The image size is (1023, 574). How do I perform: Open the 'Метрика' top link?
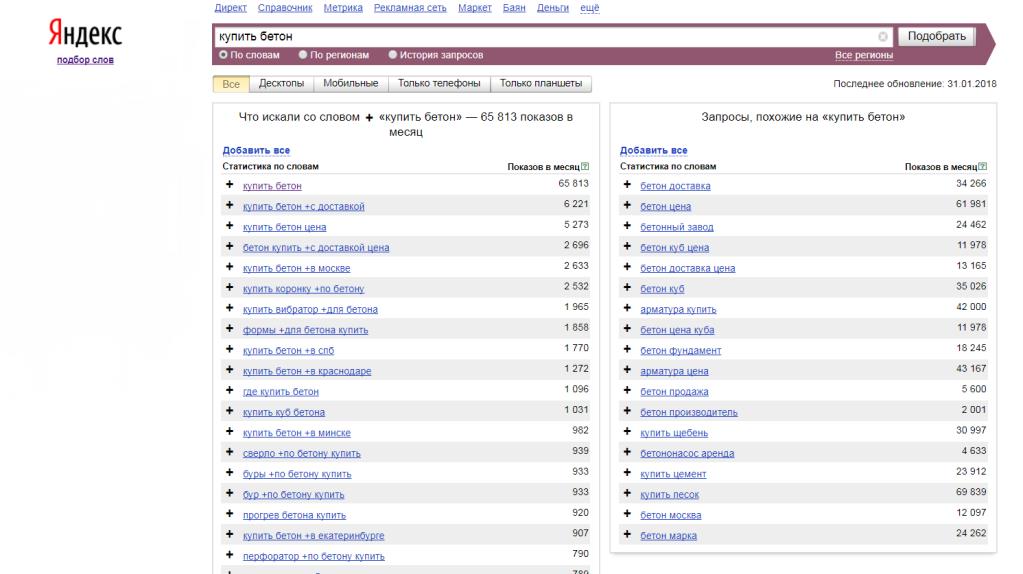pos(343,8)
